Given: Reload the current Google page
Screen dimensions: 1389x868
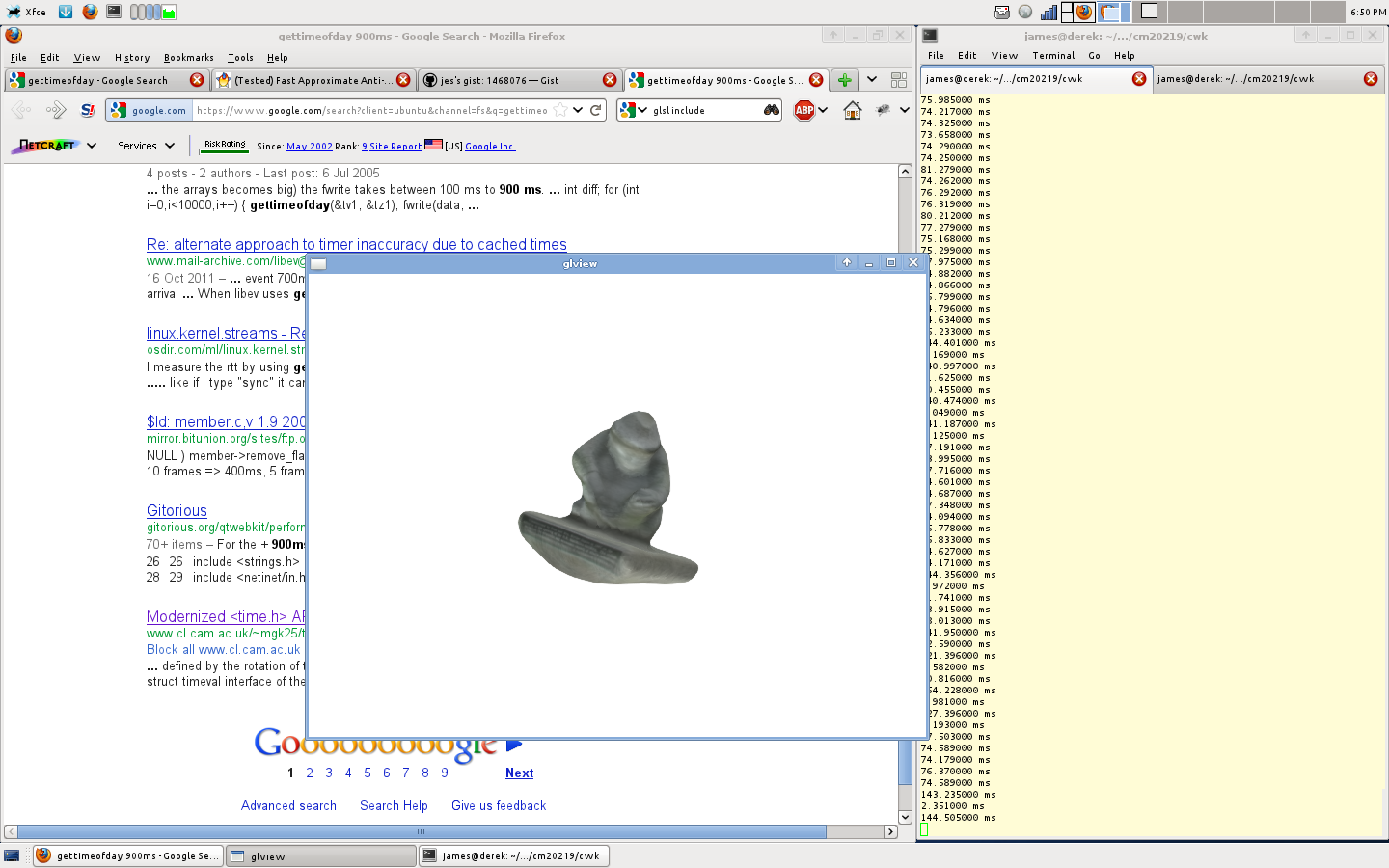Looking at the screenshot, I should point(596,110).
